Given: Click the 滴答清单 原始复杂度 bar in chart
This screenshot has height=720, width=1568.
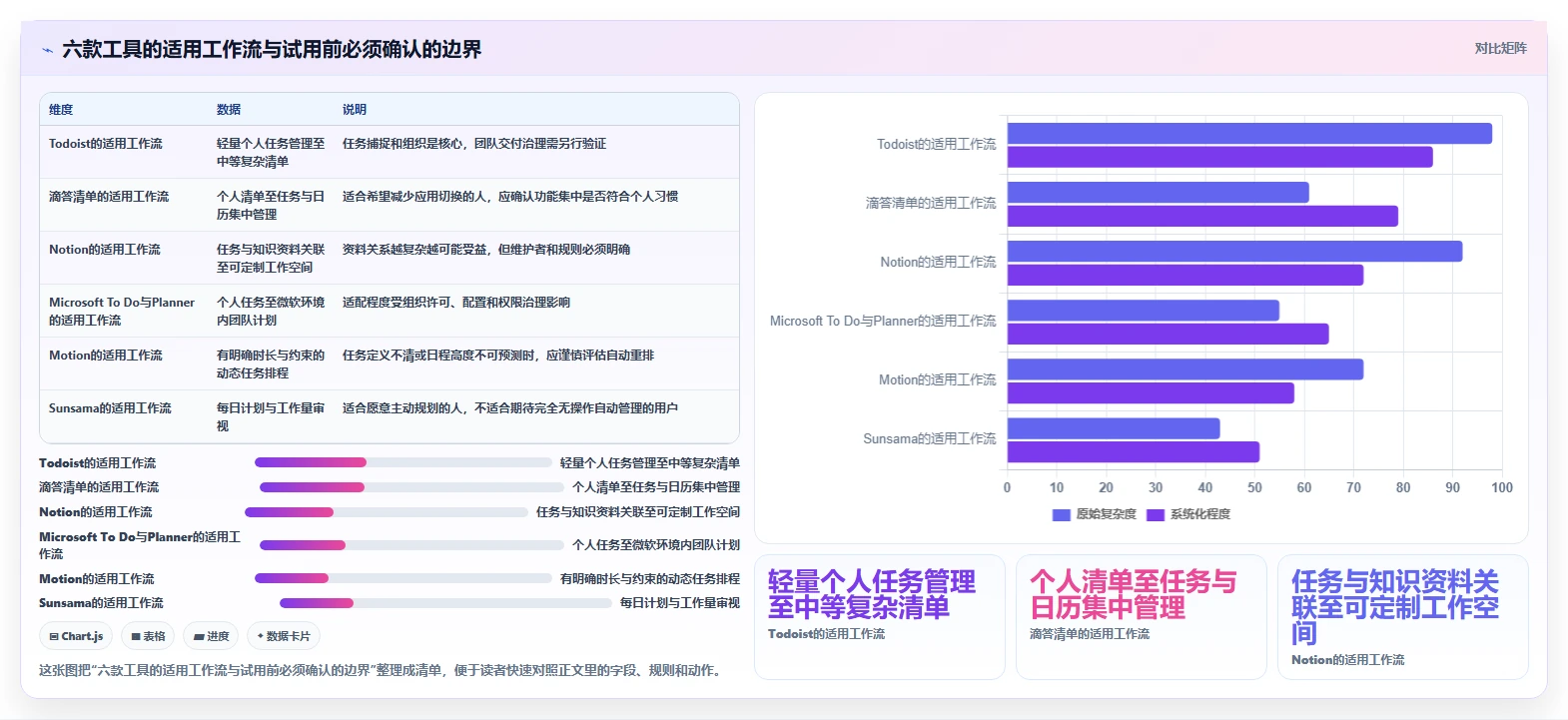Looking at the screenshot, I should point(1158,193).
